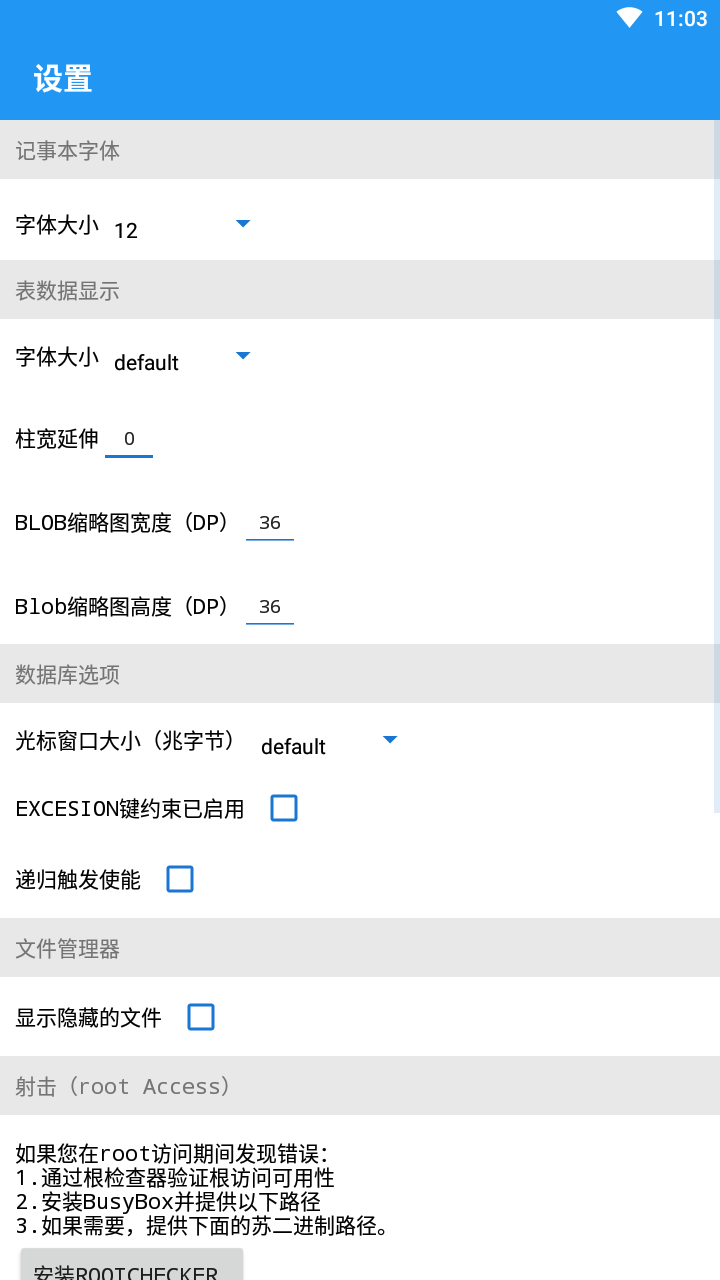Check the 显示隐藏的文件 checkbox
Image resolution: width=720 pixels, height=1280 pixels.
click(201, 1018)
